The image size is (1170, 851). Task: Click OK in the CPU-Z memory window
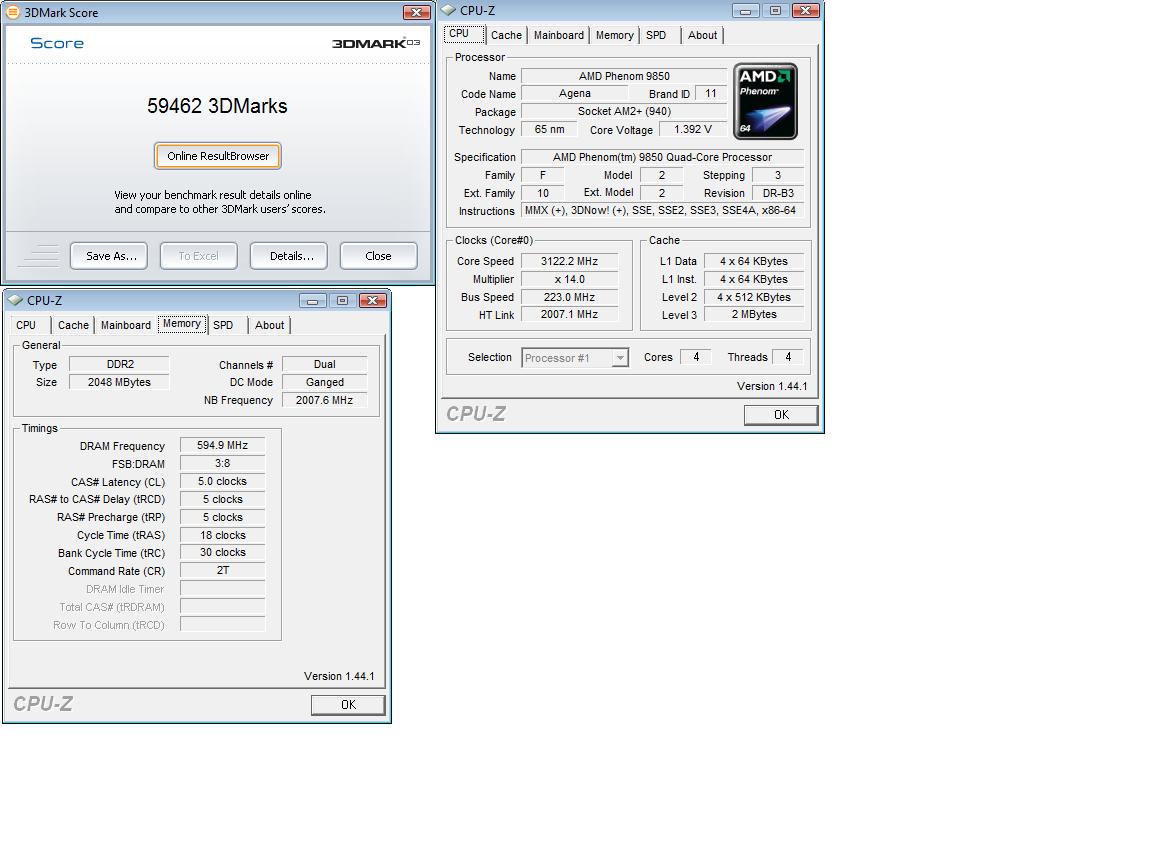point(348,705)
